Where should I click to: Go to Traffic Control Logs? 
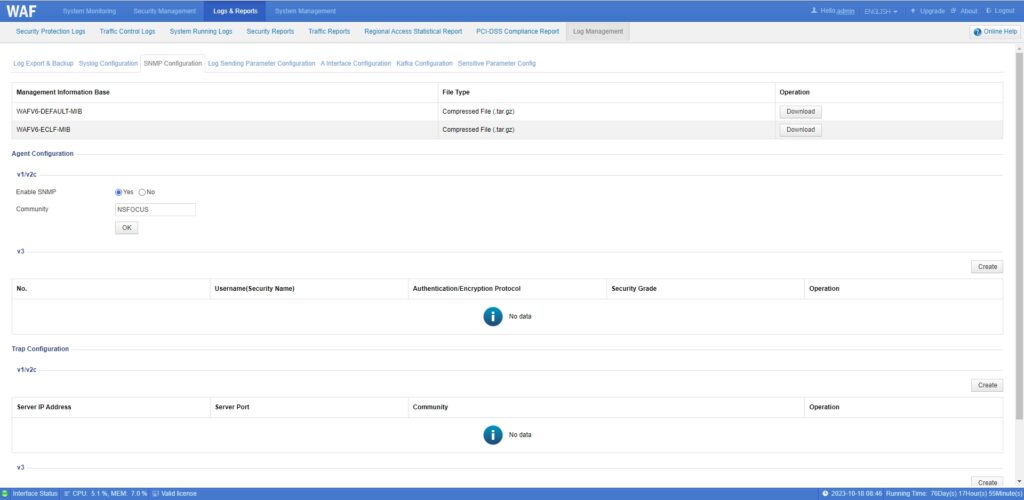pyautogui.click(x=127, y=31)
